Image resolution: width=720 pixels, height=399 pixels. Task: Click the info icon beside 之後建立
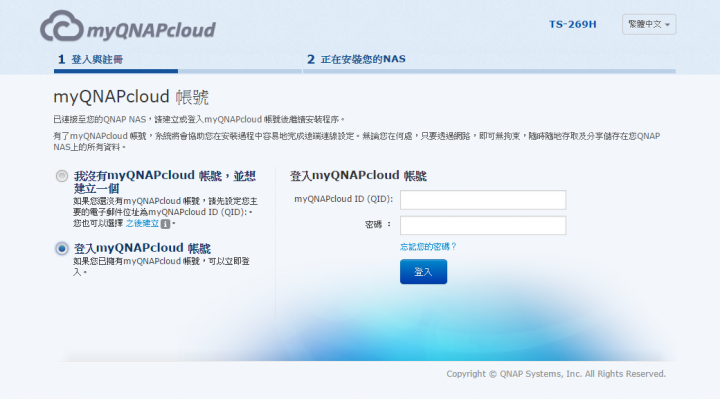pyautogui.click(x=165, y=224)
